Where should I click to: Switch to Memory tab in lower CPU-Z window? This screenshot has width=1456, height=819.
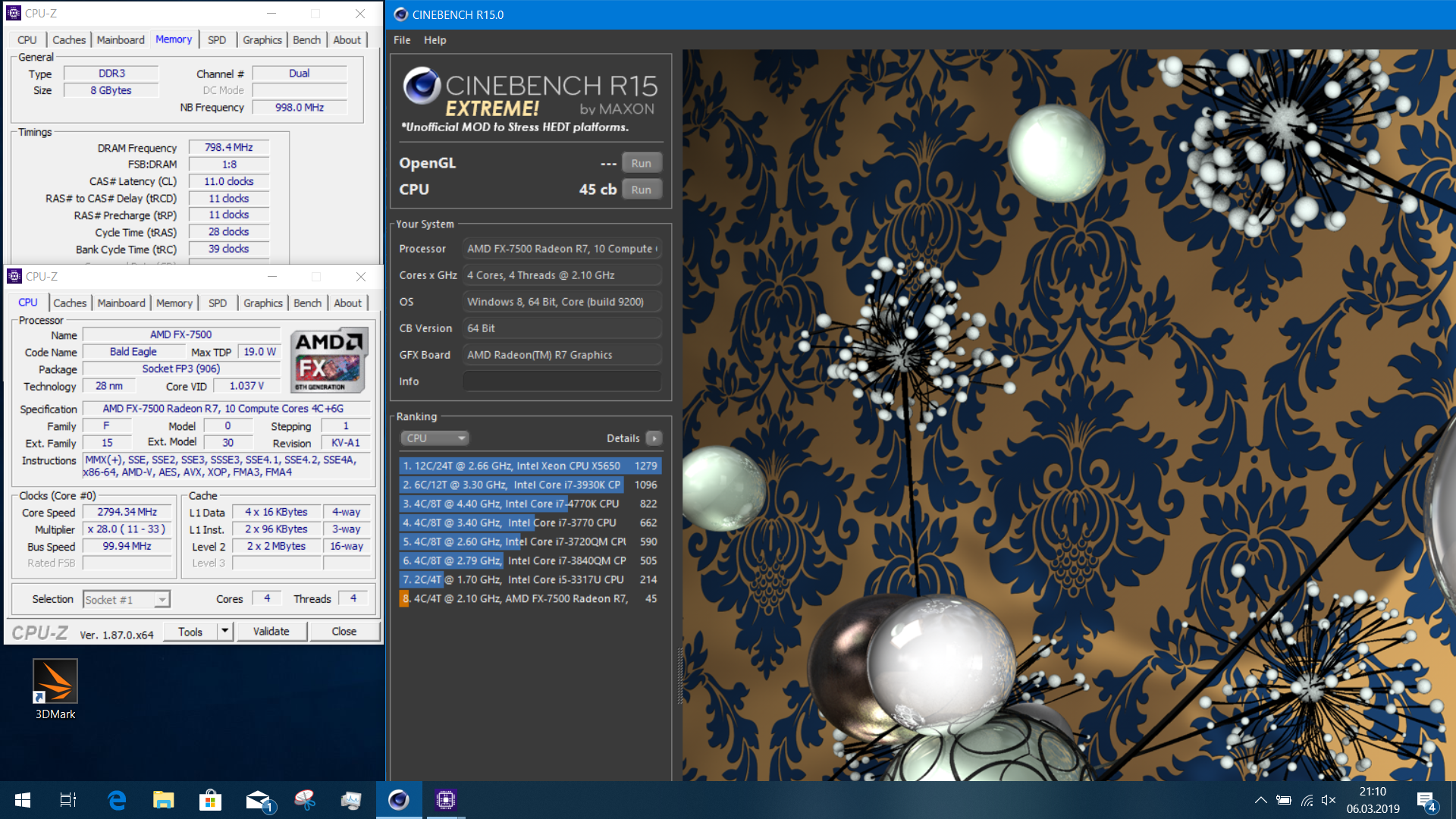click(x=174, y=303)
